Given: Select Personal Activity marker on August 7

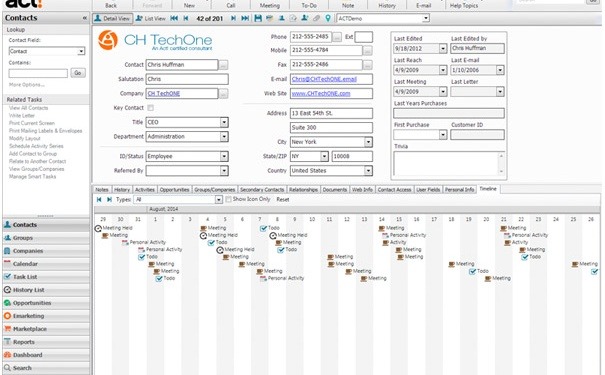Looking at the screenshot, I should tap(282, 278).
